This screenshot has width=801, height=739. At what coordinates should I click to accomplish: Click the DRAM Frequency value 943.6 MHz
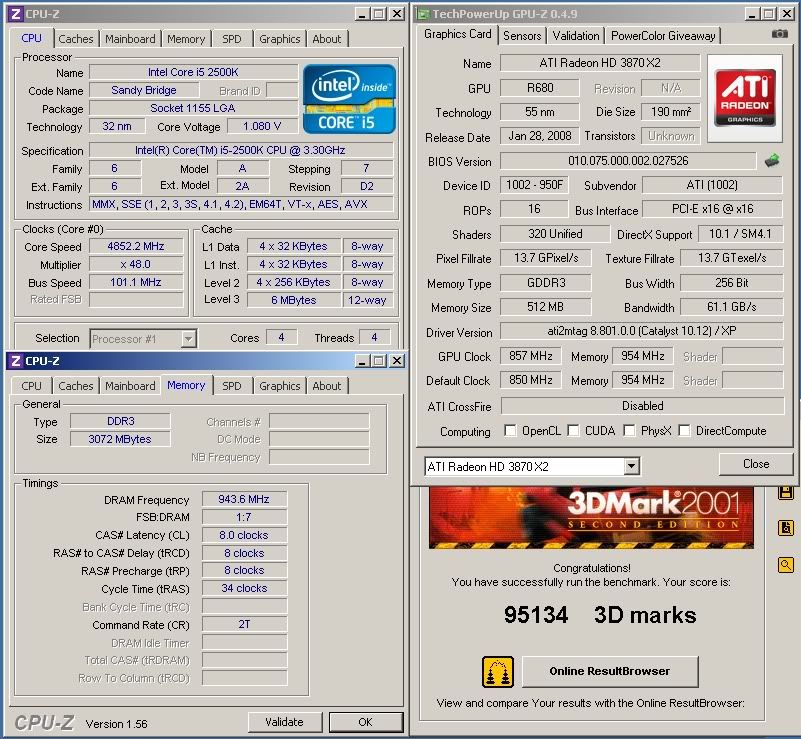[x=244, y=499]
